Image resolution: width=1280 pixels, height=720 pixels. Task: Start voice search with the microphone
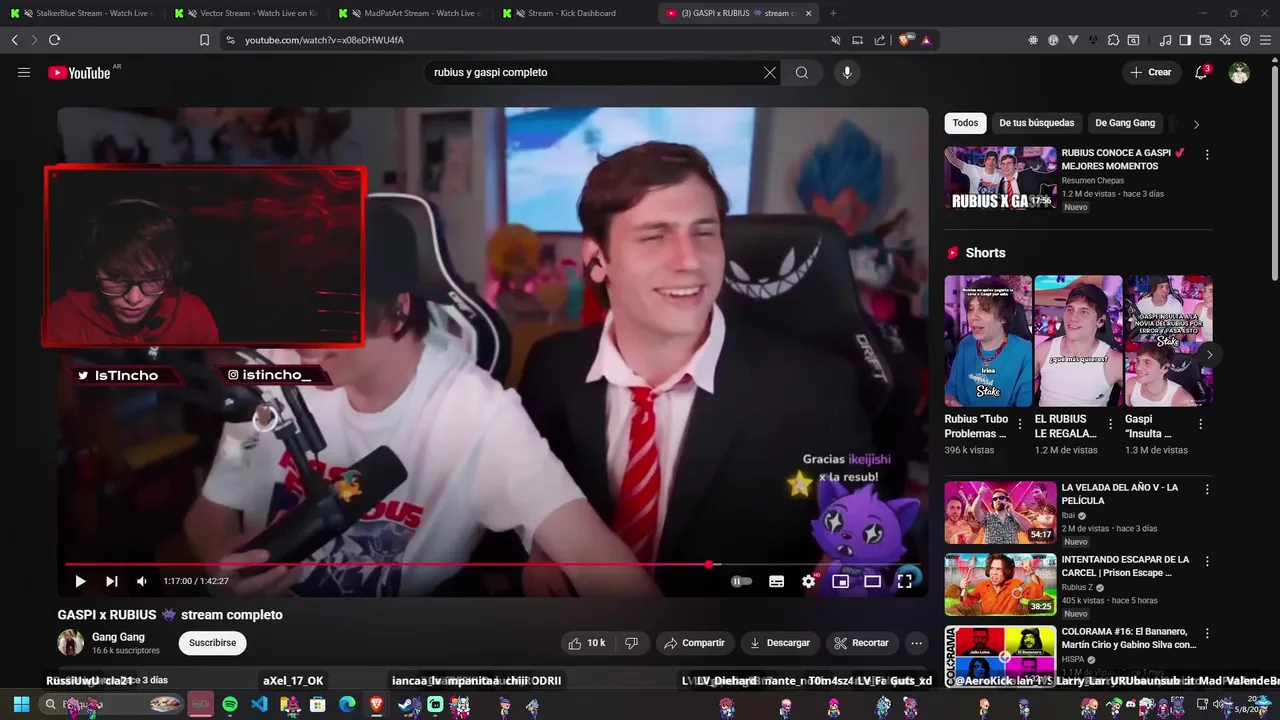[847, 72]
